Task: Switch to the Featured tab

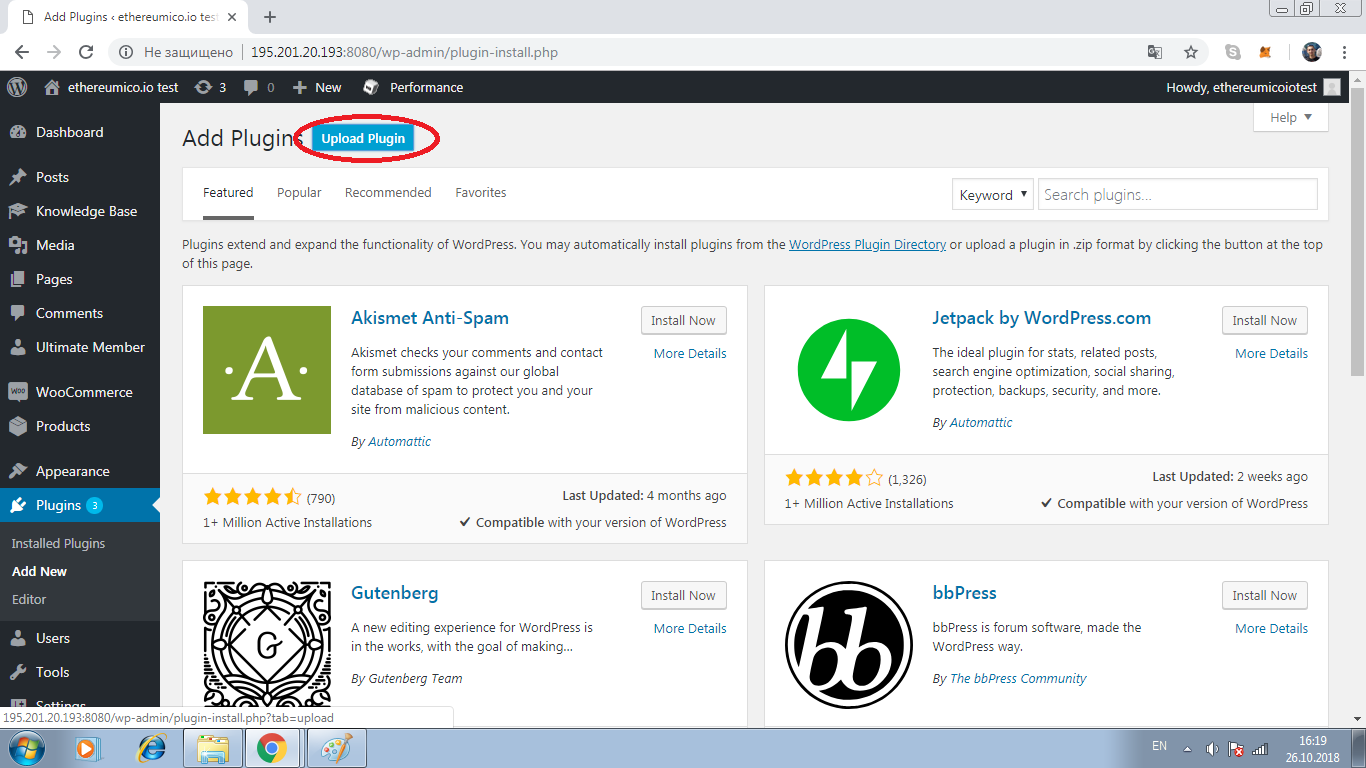Action: [228, 192]
